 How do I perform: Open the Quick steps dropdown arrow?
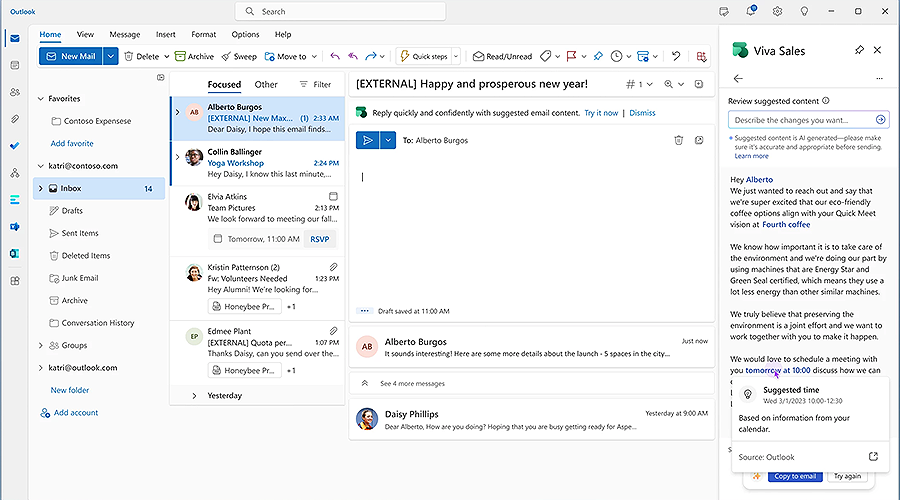pos(456,56)
